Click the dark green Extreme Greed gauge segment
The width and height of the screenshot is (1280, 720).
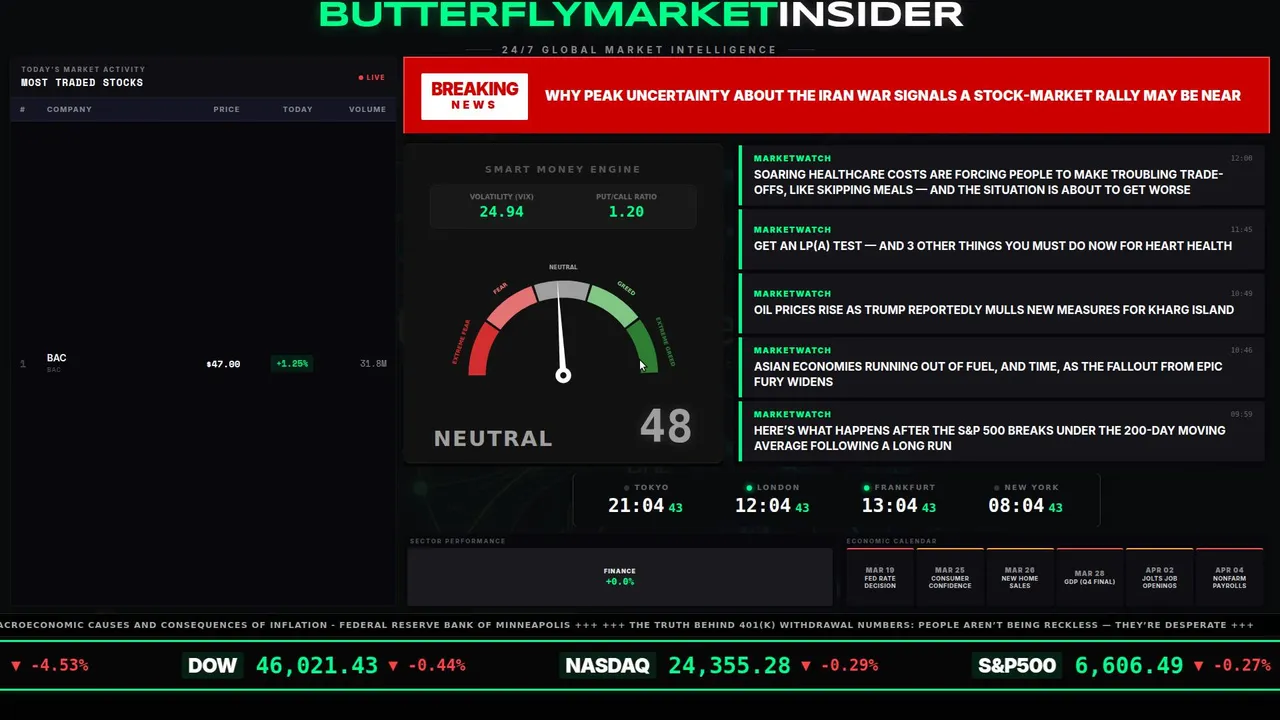coord(643,346)
